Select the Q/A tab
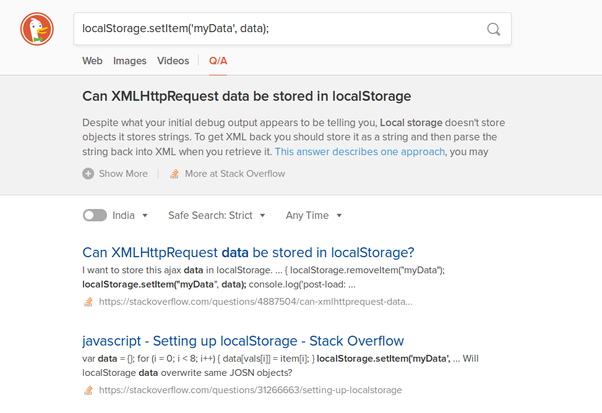 (x=218, y=61)
